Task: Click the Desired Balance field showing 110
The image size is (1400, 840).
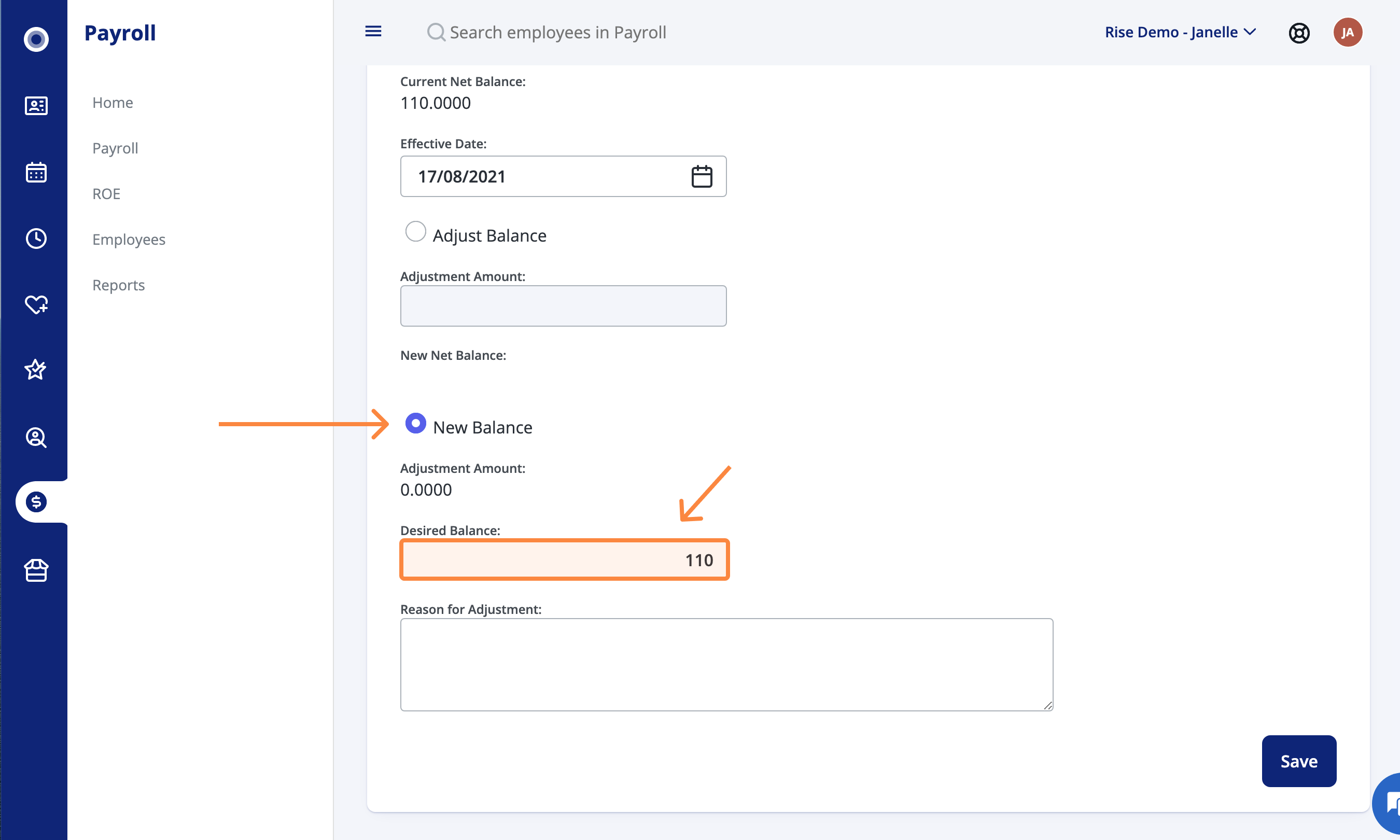Action: click(564, 560)
